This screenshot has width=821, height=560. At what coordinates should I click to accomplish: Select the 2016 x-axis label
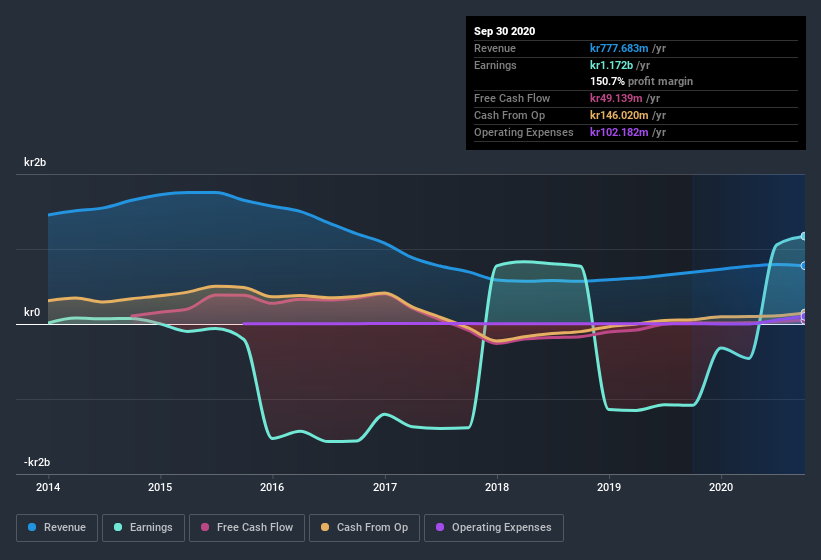click(x=272, y=487)
